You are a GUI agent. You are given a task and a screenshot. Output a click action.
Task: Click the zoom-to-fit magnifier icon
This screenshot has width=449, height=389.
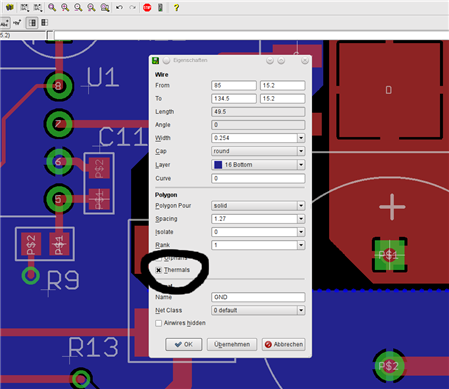point(52,7)
